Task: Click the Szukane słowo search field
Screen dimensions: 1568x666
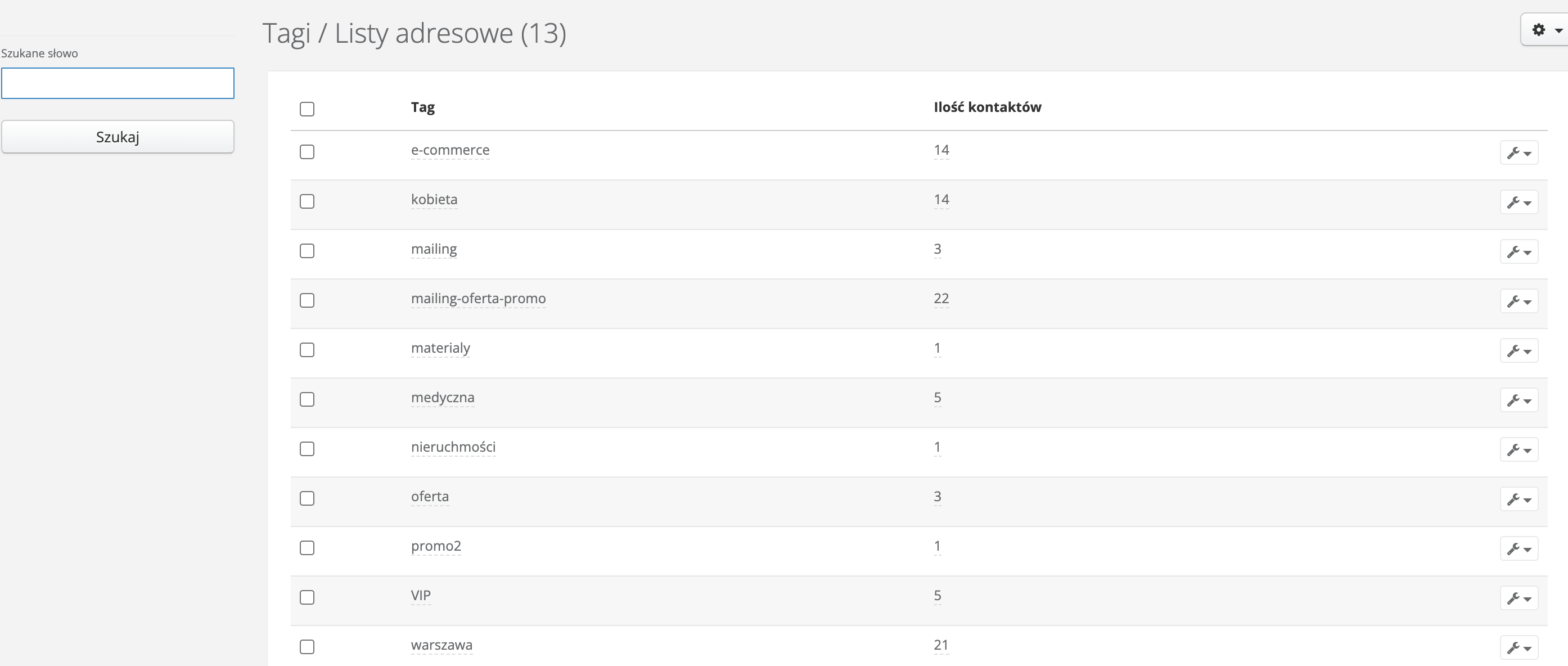Action: (x=118, y=83)
